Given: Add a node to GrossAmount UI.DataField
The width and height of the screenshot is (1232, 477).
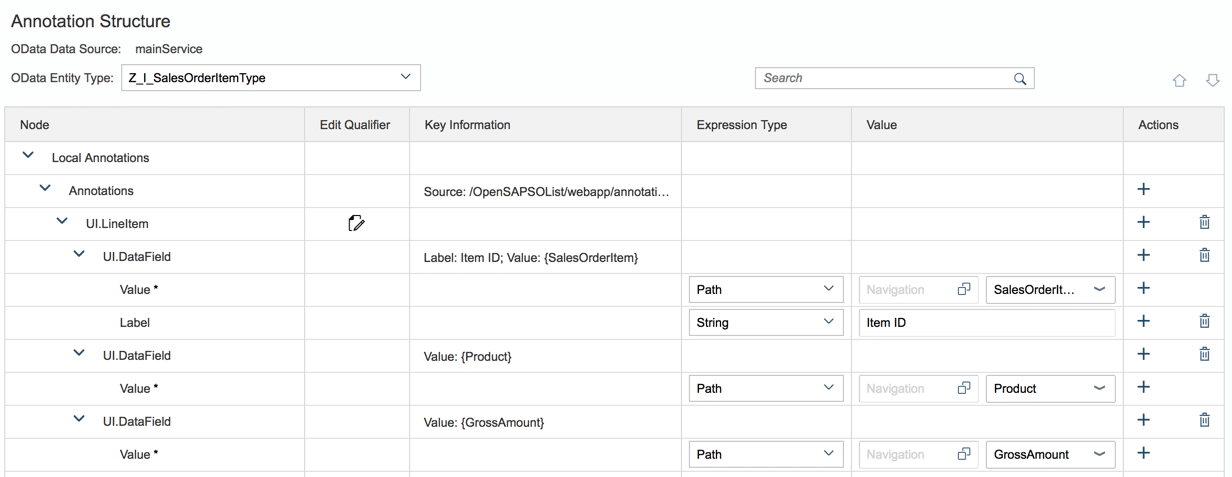Looking at the screenshot, I should [1144, 421].
